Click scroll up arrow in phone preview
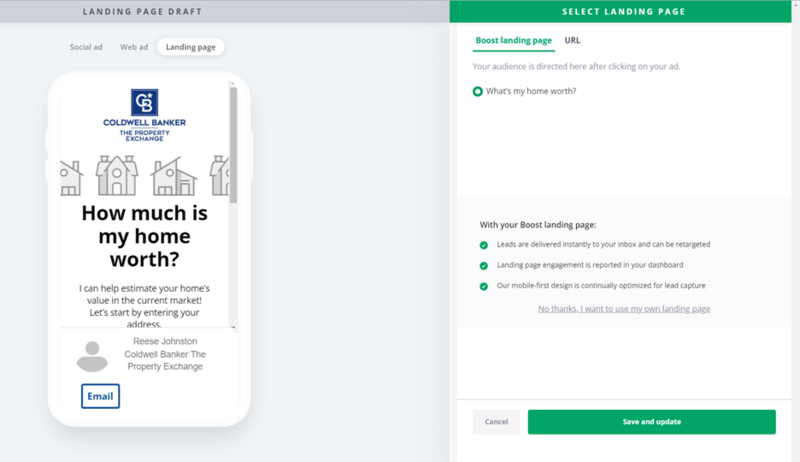This screenshot has height=462, width=800. [233, 83]
